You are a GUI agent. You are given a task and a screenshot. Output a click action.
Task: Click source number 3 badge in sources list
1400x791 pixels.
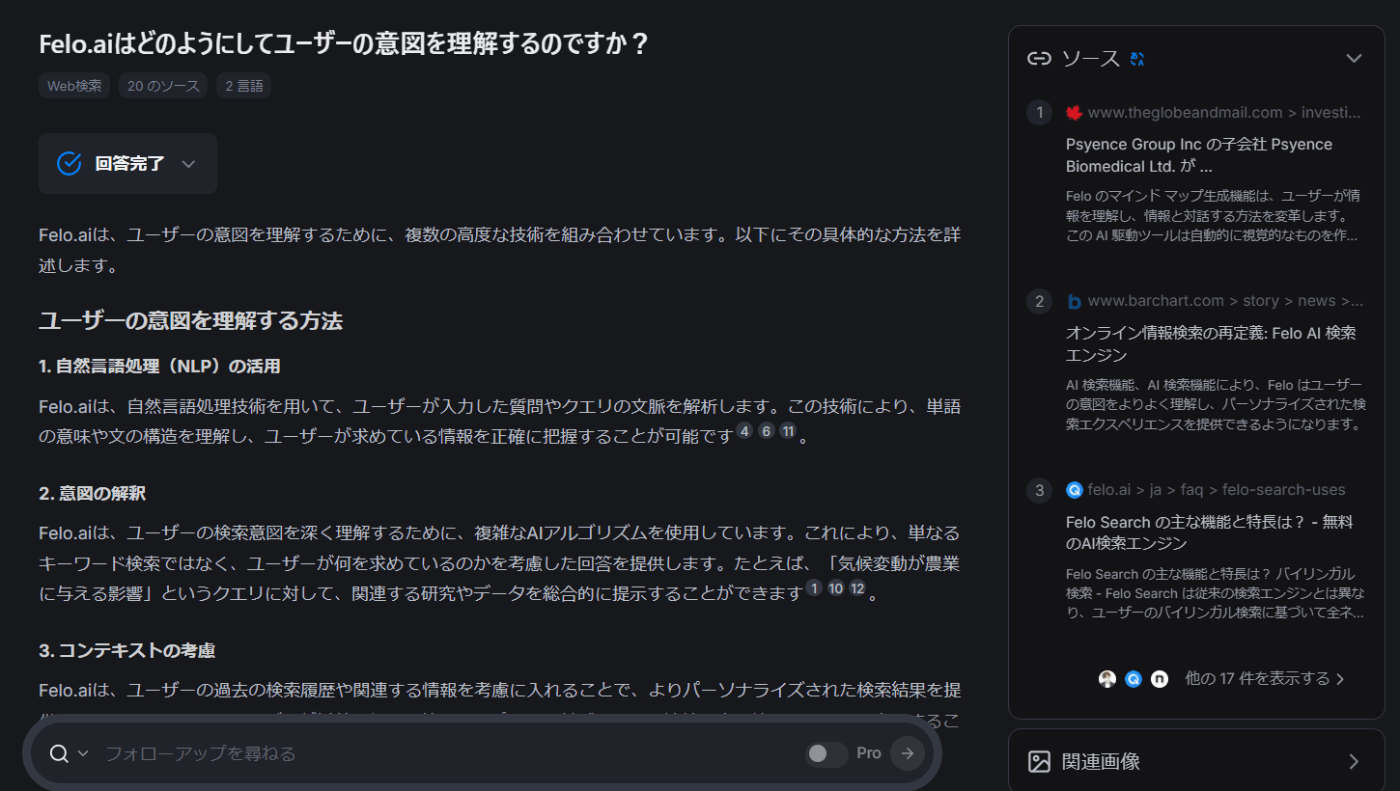click(x=1039, y=490)
